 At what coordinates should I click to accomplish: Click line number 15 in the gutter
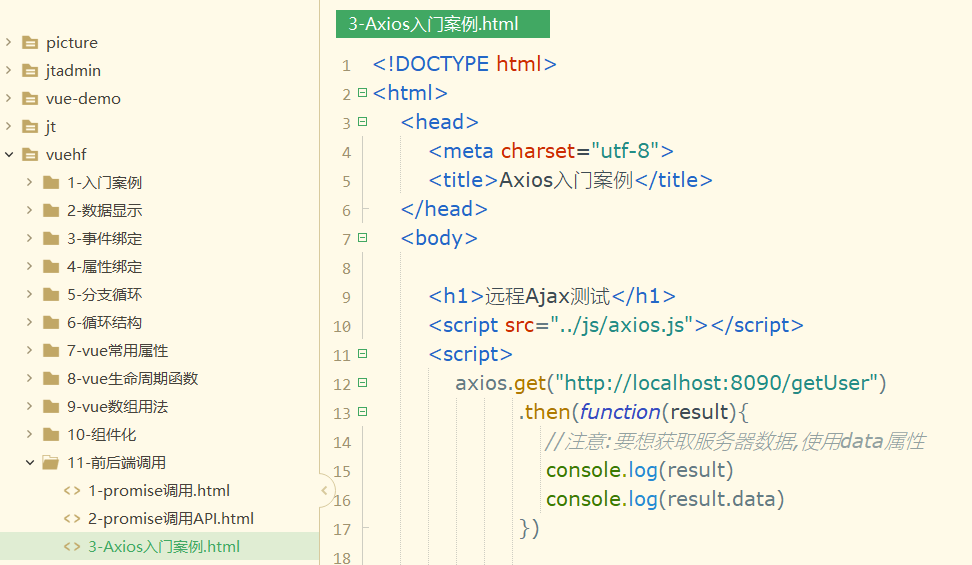pyautogui.click(x=342, y=471)
